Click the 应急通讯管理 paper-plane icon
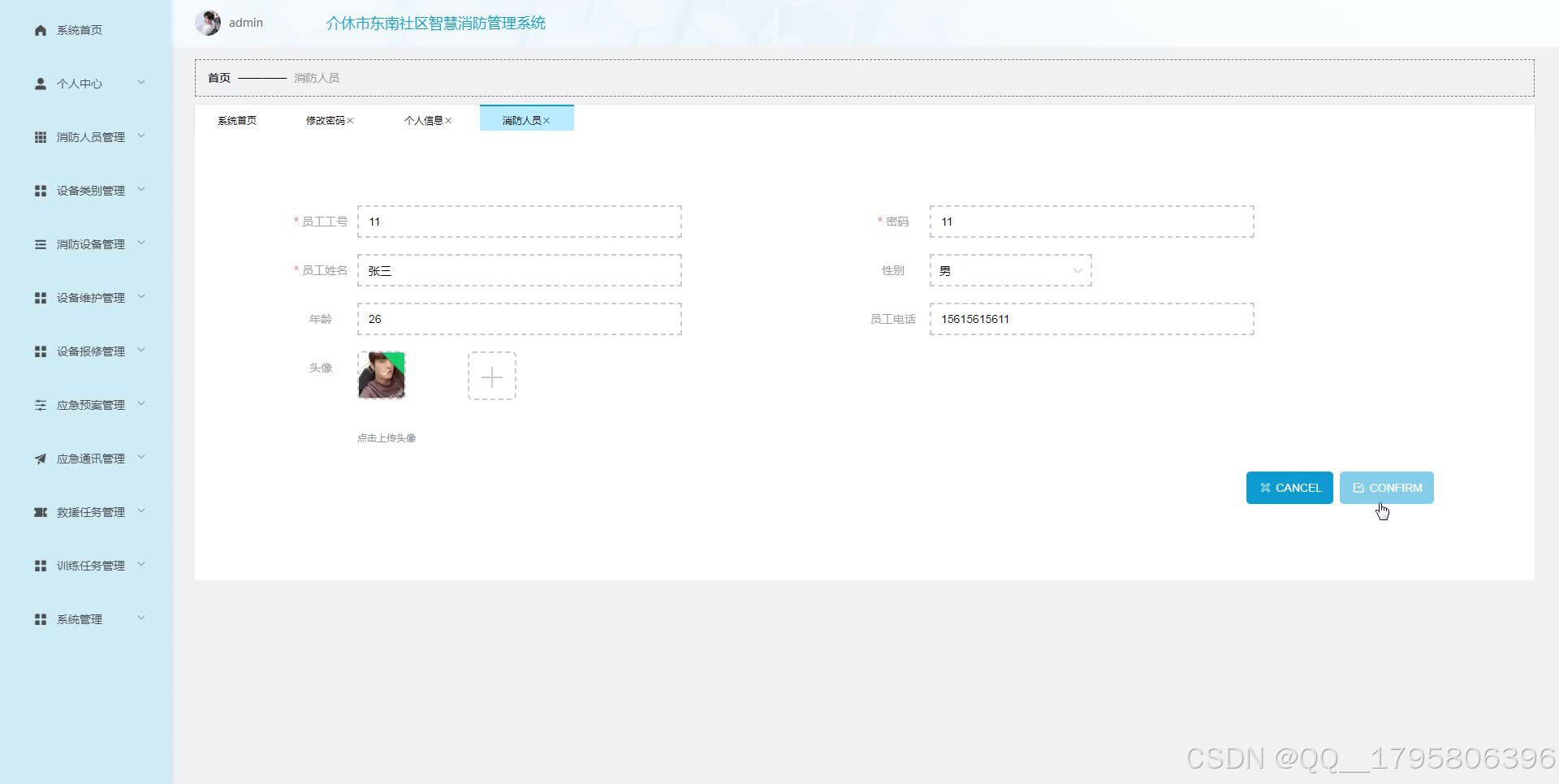Image resolution: width=1559 pixels, height=784 pixels. [40, 458]
